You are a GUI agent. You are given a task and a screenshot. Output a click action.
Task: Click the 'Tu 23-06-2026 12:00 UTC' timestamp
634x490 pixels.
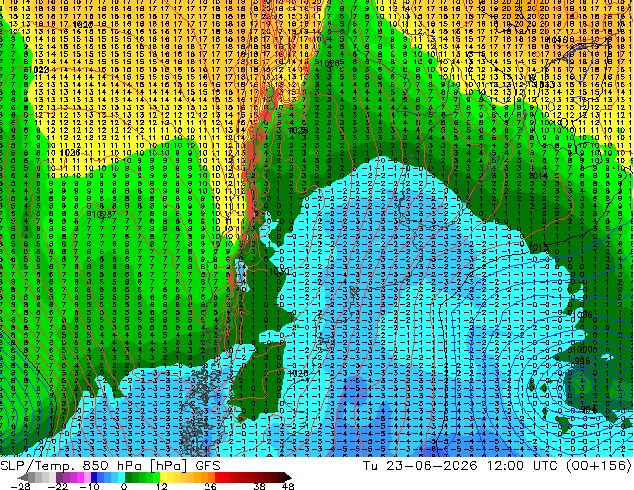tap(461, 466)
